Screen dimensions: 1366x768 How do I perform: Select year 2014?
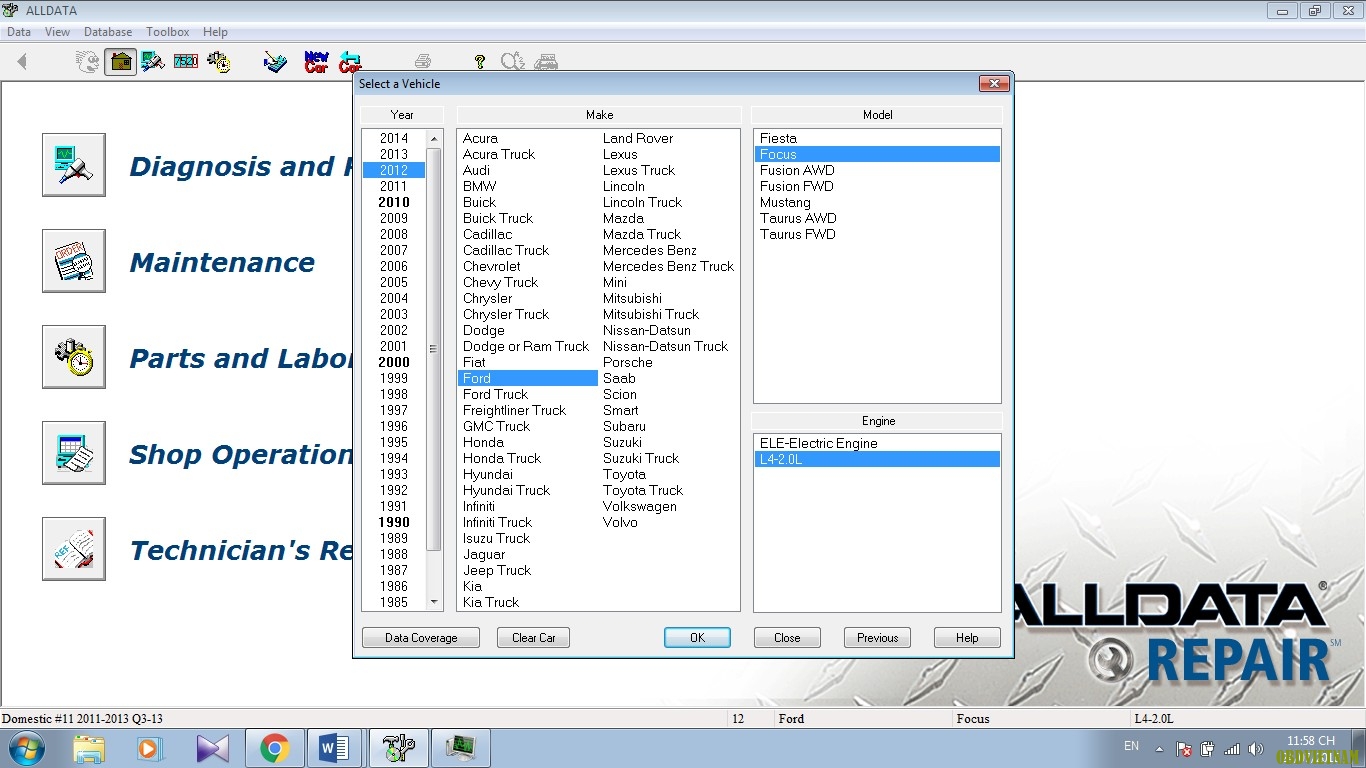394,138
